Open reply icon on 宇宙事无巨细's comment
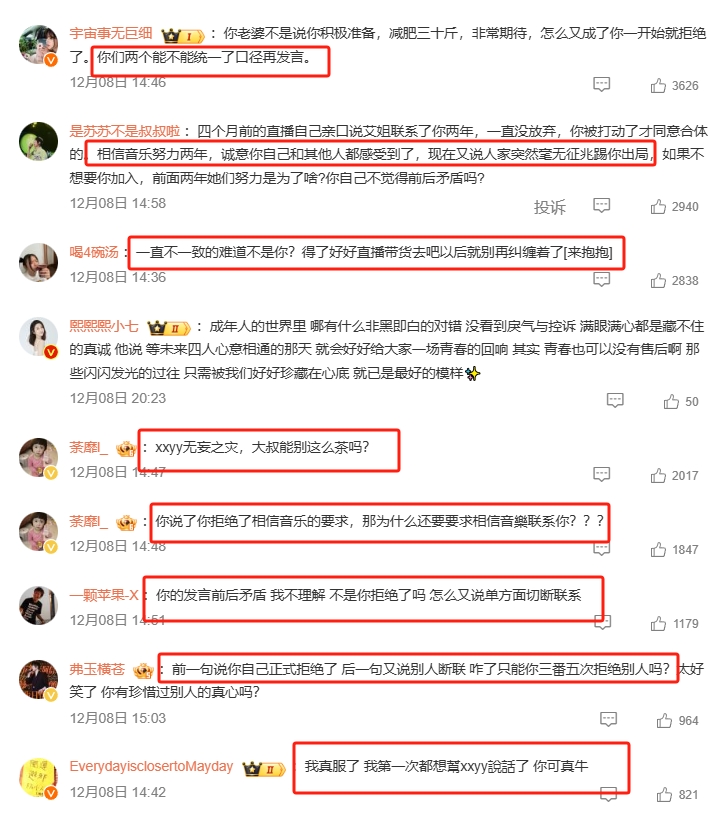727x817 pixels. point(601,84)
